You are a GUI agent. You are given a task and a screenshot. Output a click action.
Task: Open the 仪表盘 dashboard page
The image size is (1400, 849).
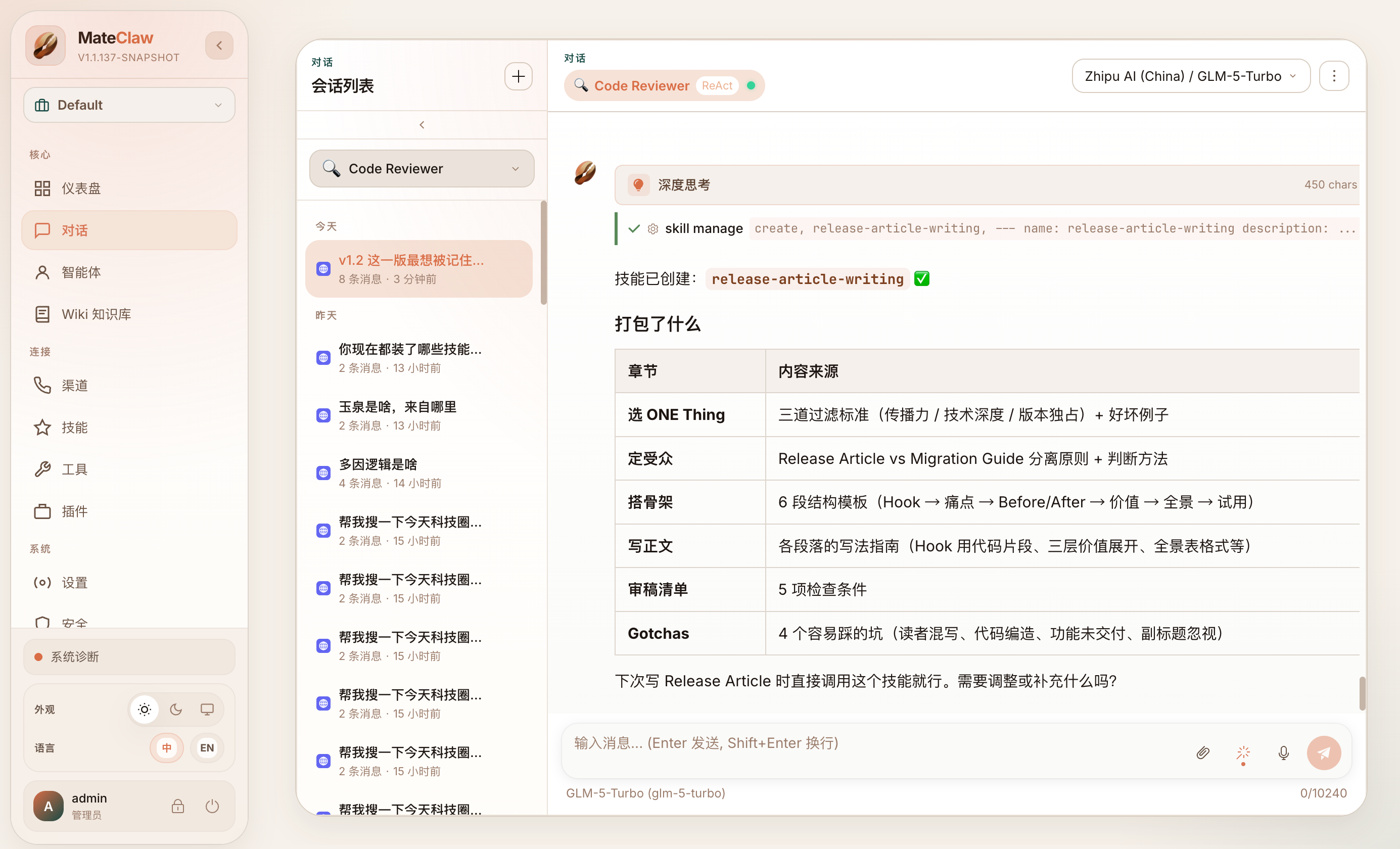pos(81,187)
